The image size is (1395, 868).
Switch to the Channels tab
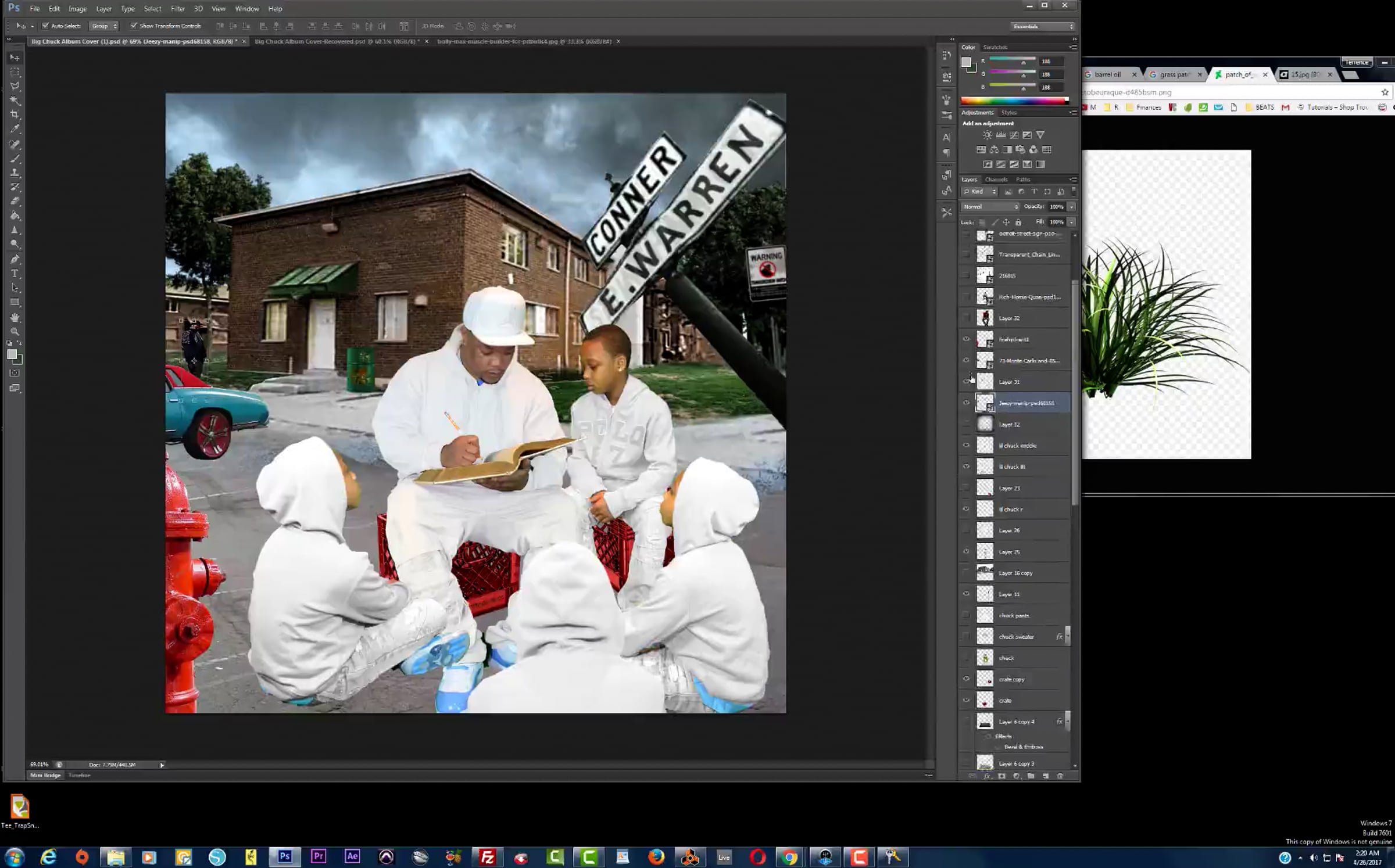996,180
